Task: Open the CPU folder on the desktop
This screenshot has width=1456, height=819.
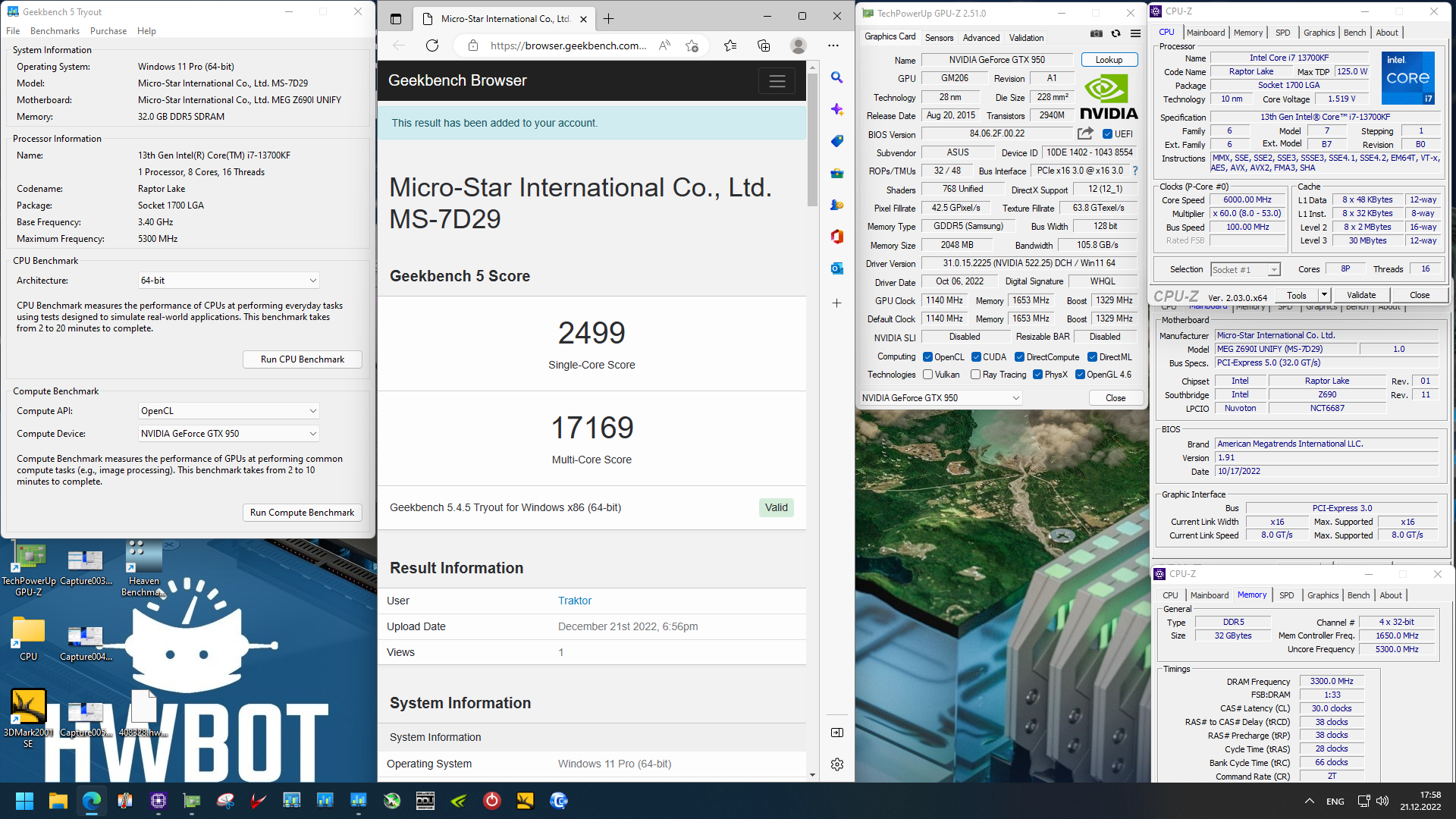Action: click(28, 639)
